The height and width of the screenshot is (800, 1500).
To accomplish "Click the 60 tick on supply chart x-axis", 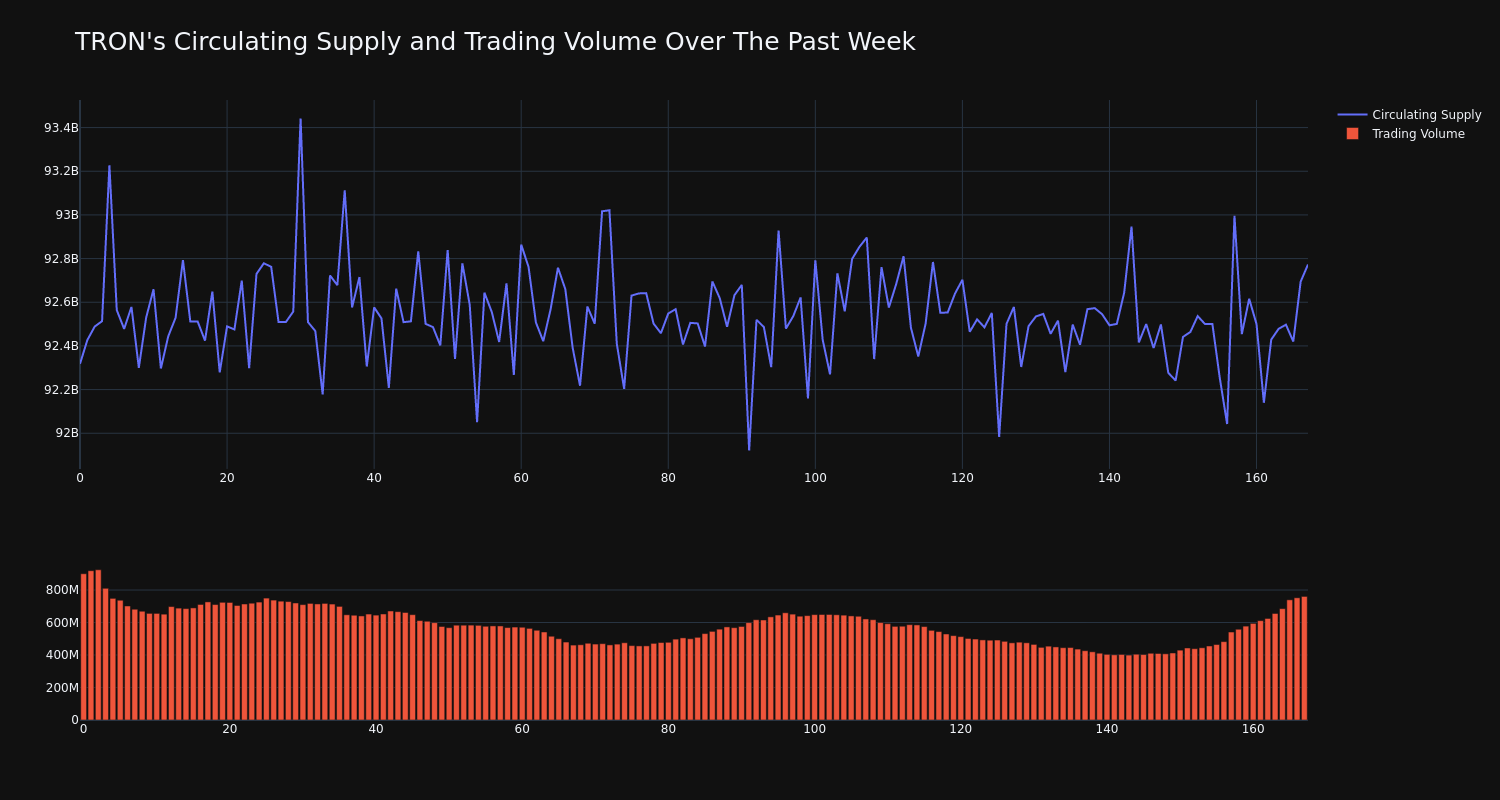I will (x=521, y=478).
